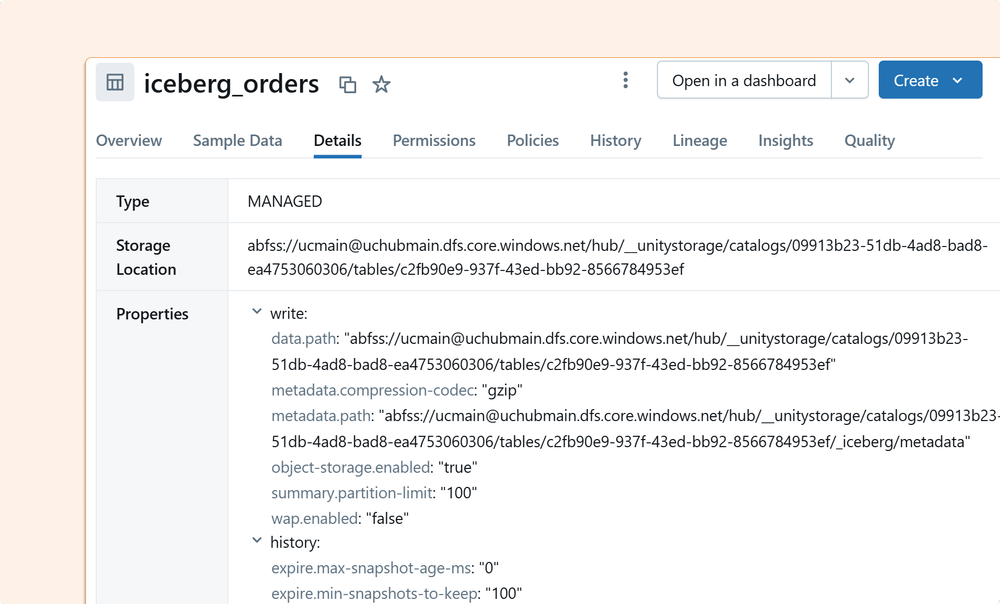Open the Quality tab
The height and width of the screenshot is (604, 1000).
point(868,141)
